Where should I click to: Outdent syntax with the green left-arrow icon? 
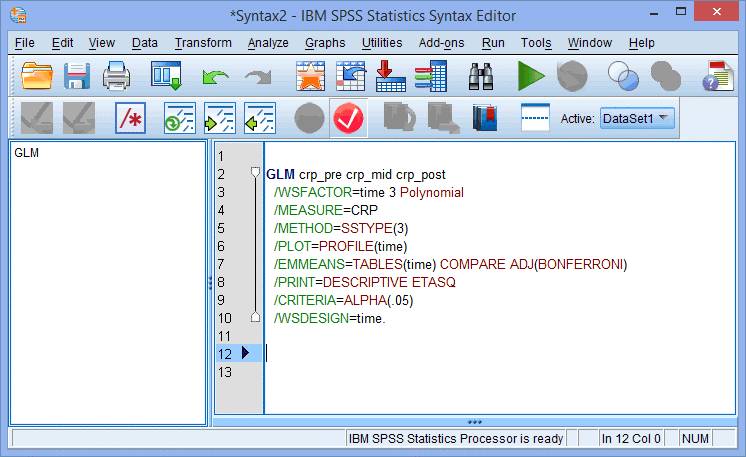(x=259, y=118)
